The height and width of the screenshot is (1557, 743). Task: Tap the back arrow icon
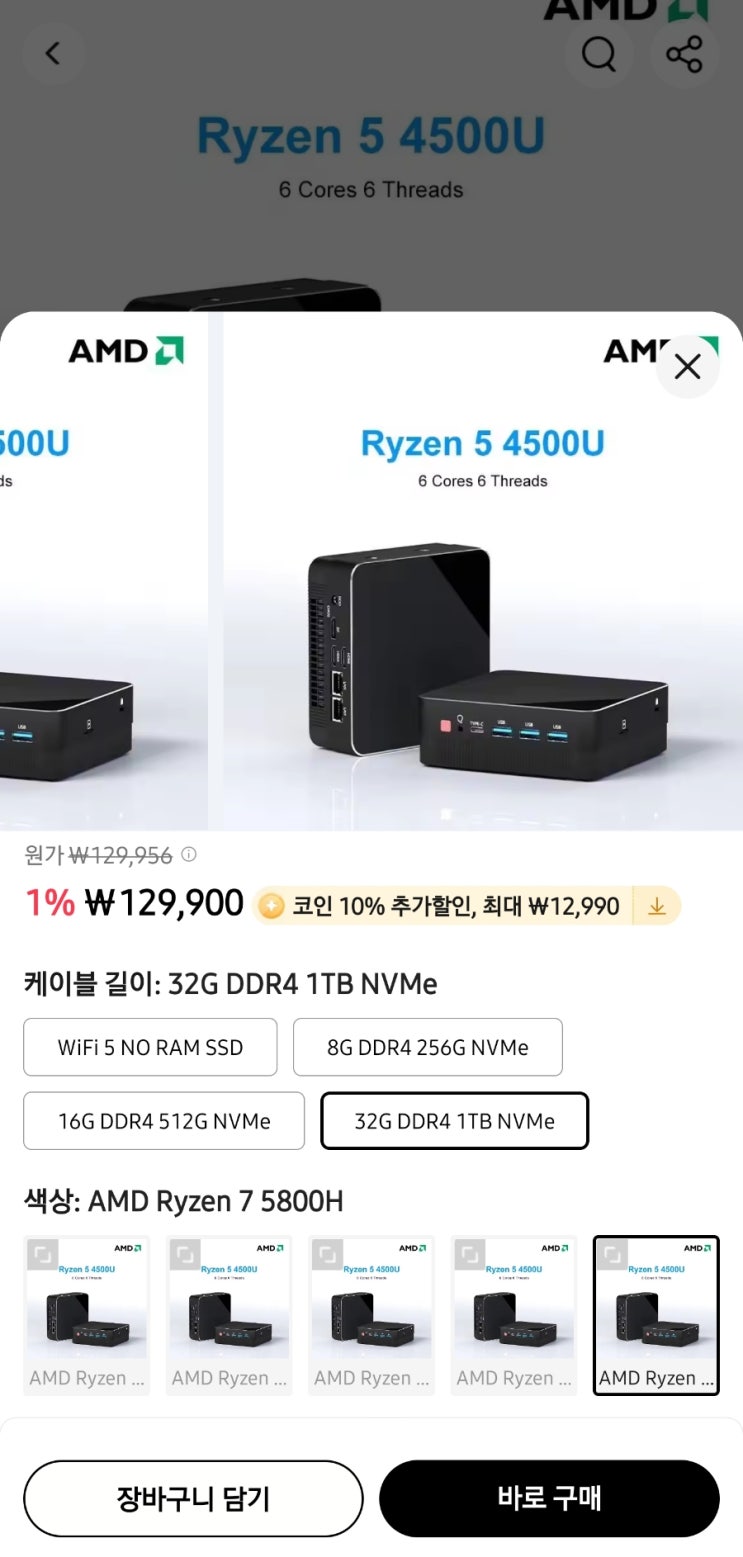(x=53, y=53)
